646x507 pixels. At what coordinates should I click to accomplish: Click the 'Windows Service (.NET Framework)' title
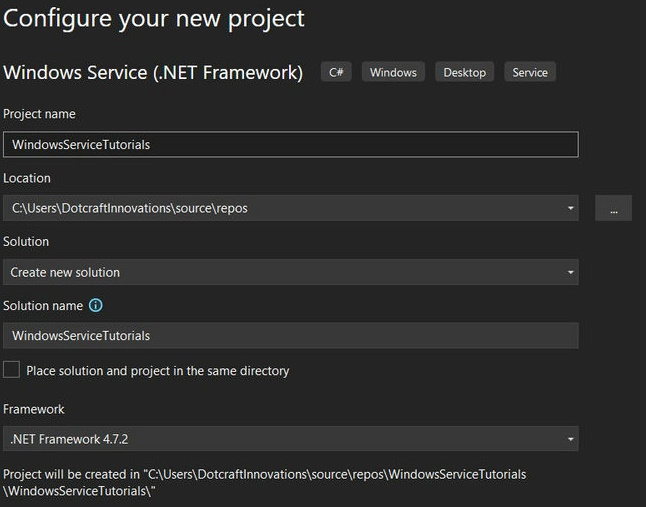(153, 72)
